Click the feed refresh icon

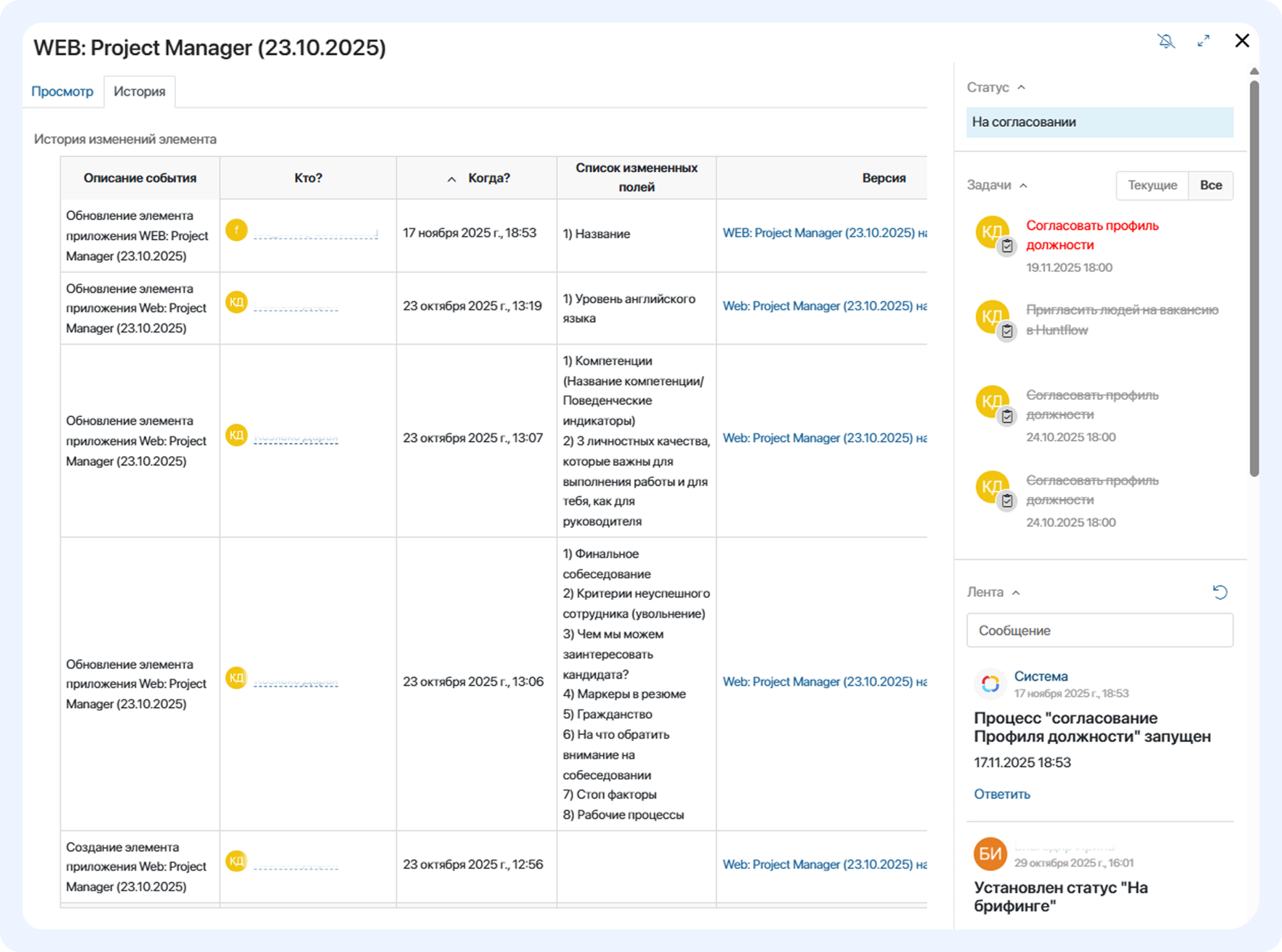coord(1219,592)
